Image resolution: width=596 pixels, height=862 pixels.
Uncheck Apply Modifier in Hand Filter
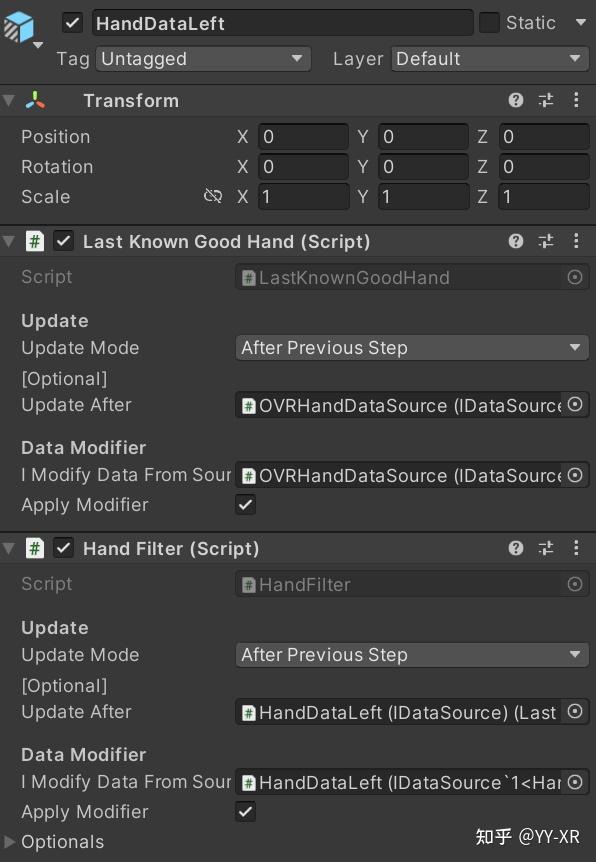click(245, 811)
